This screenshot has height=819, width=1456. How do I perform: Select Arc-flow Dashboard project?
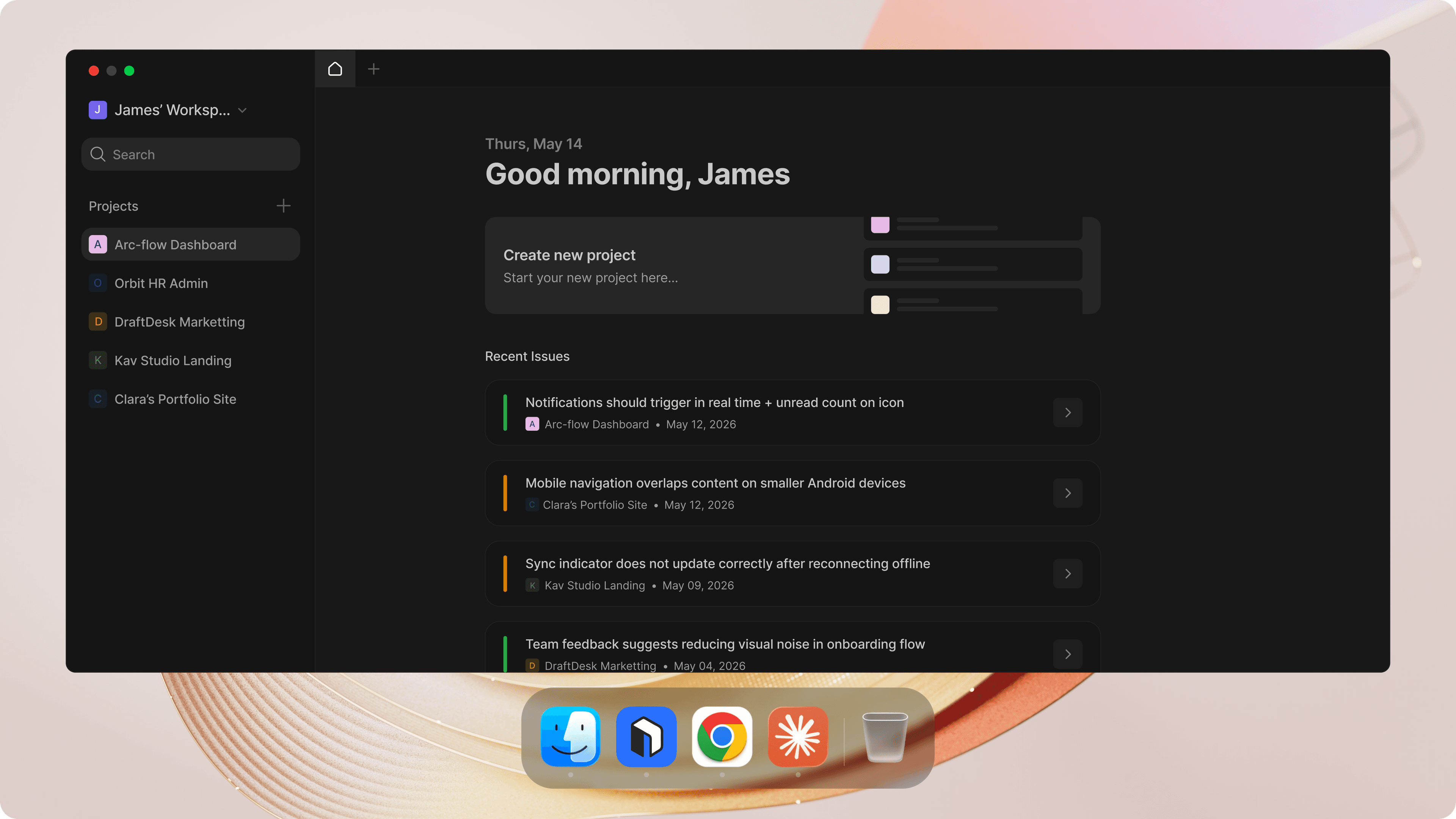click(190, 245)
